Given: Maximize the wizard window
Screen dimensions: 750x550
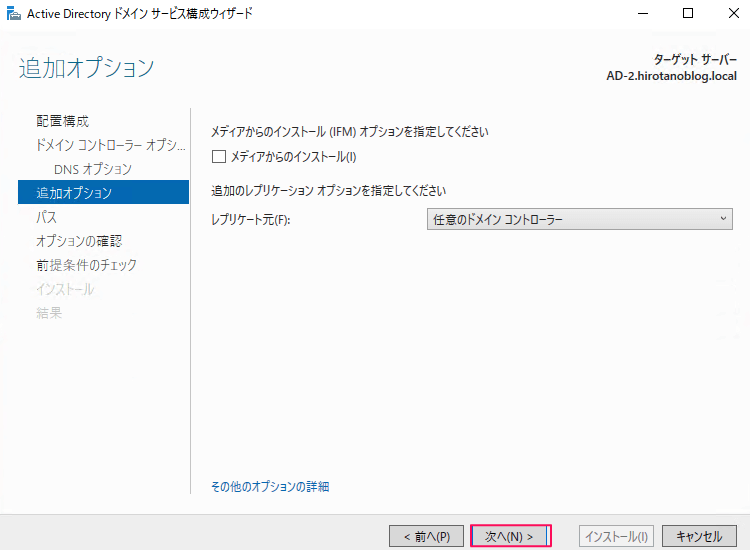Looking at the screenshot, I should point(688,13).
